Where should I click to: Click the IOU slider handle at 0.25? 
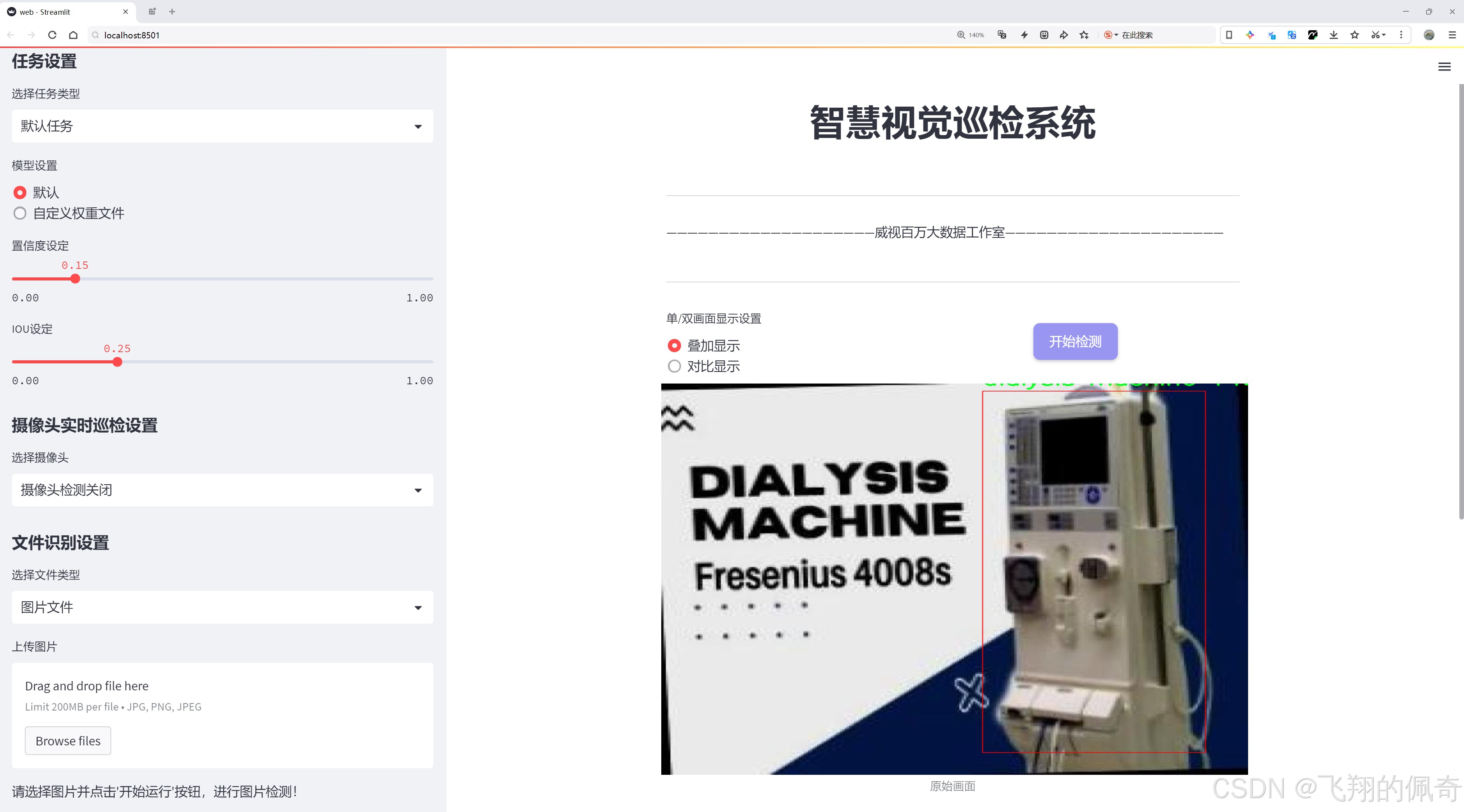tap(117, 362)
